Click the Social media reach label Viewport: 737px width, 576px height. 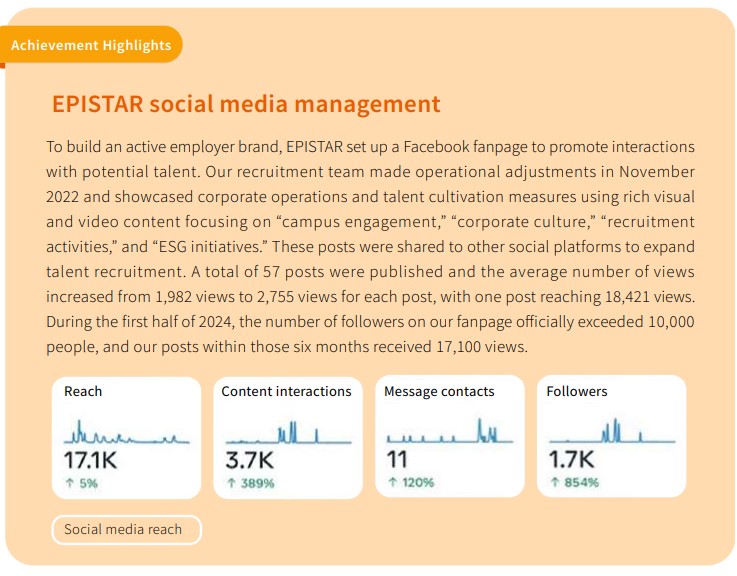(x=124, y=529)
